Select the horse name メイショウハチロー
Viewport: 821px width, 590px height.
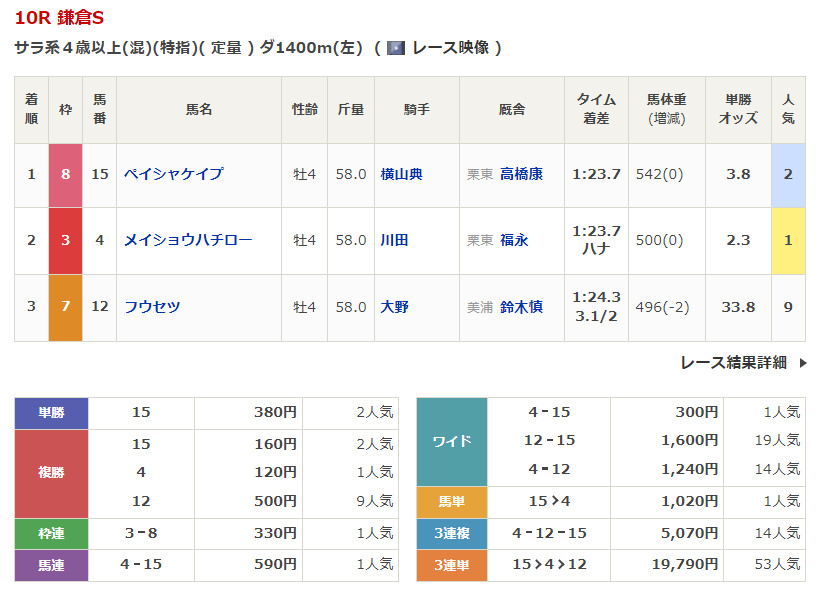pyautogui.click(x=188, y=240)
